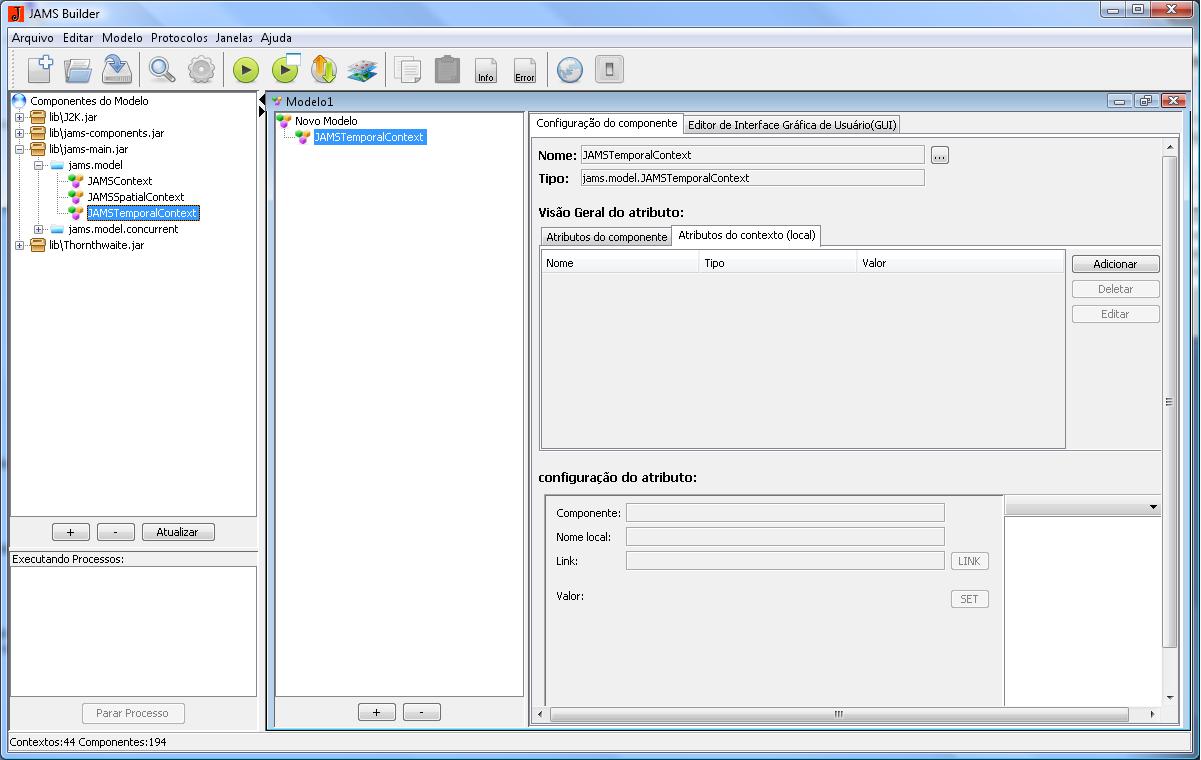
Task: Click the Atualizar button
Action: pyautogui.click(x=178, y=532)
